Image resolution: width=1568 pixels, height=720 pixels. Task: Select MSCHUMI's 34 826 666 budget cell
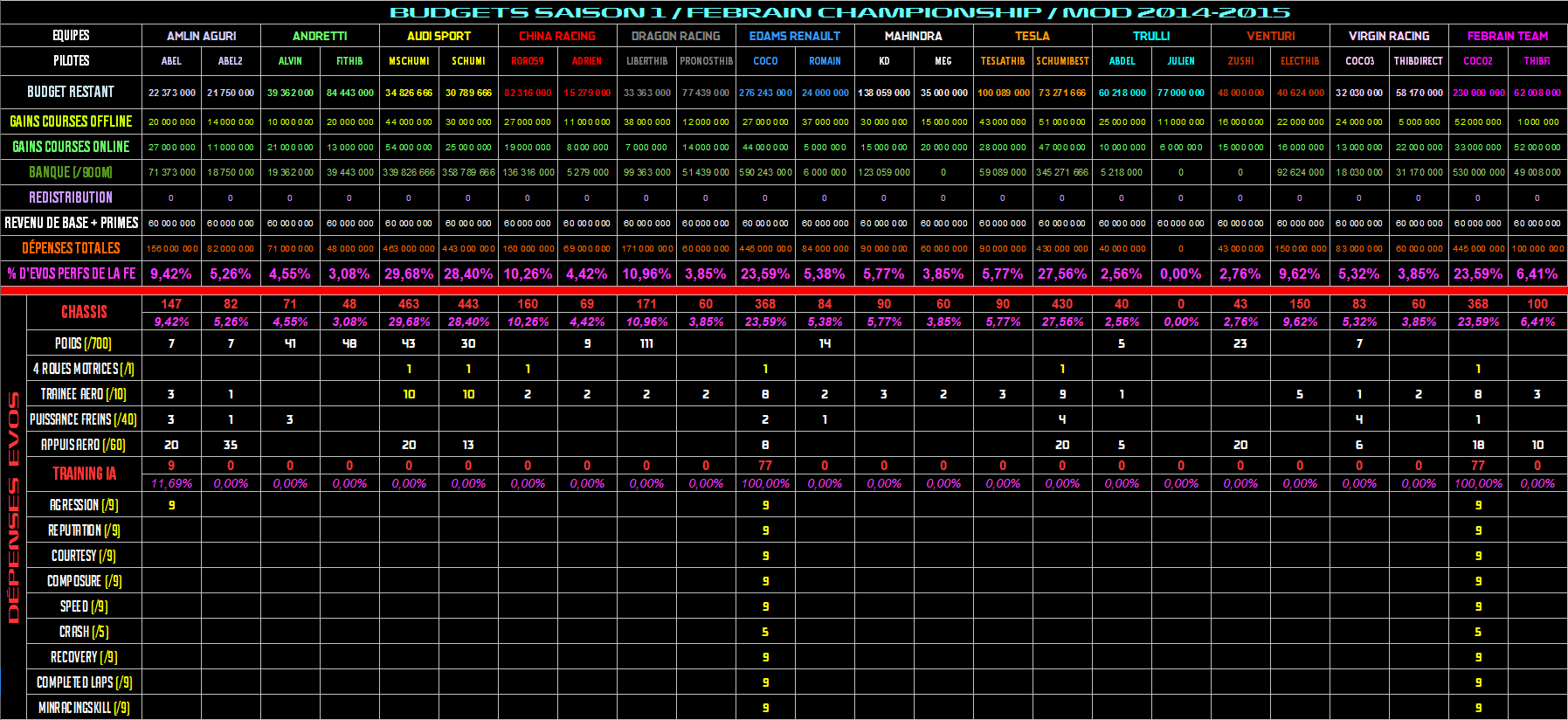[x=409, y=93]
